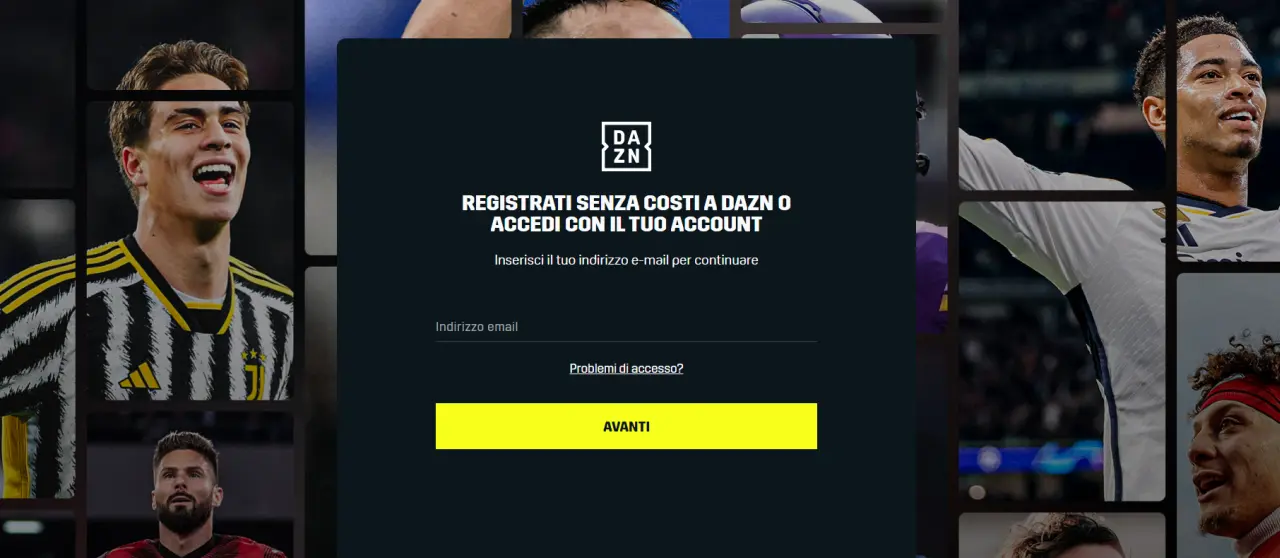The image size is (1280, 558).
Task: Click the yellow AVANTI button
Action: coord(626,426)
